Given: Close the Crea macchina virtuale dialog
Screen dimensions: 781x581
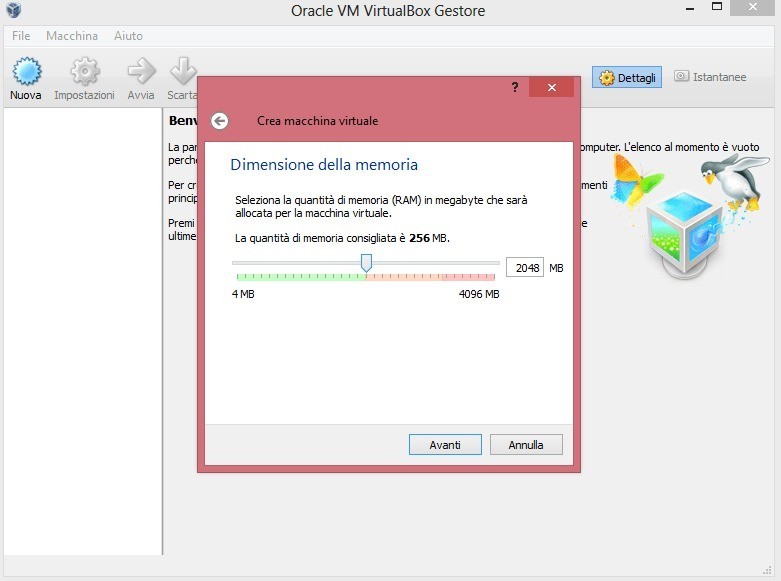Looking at the screenshot, I should pyautogui.click(x=551, y=88).
